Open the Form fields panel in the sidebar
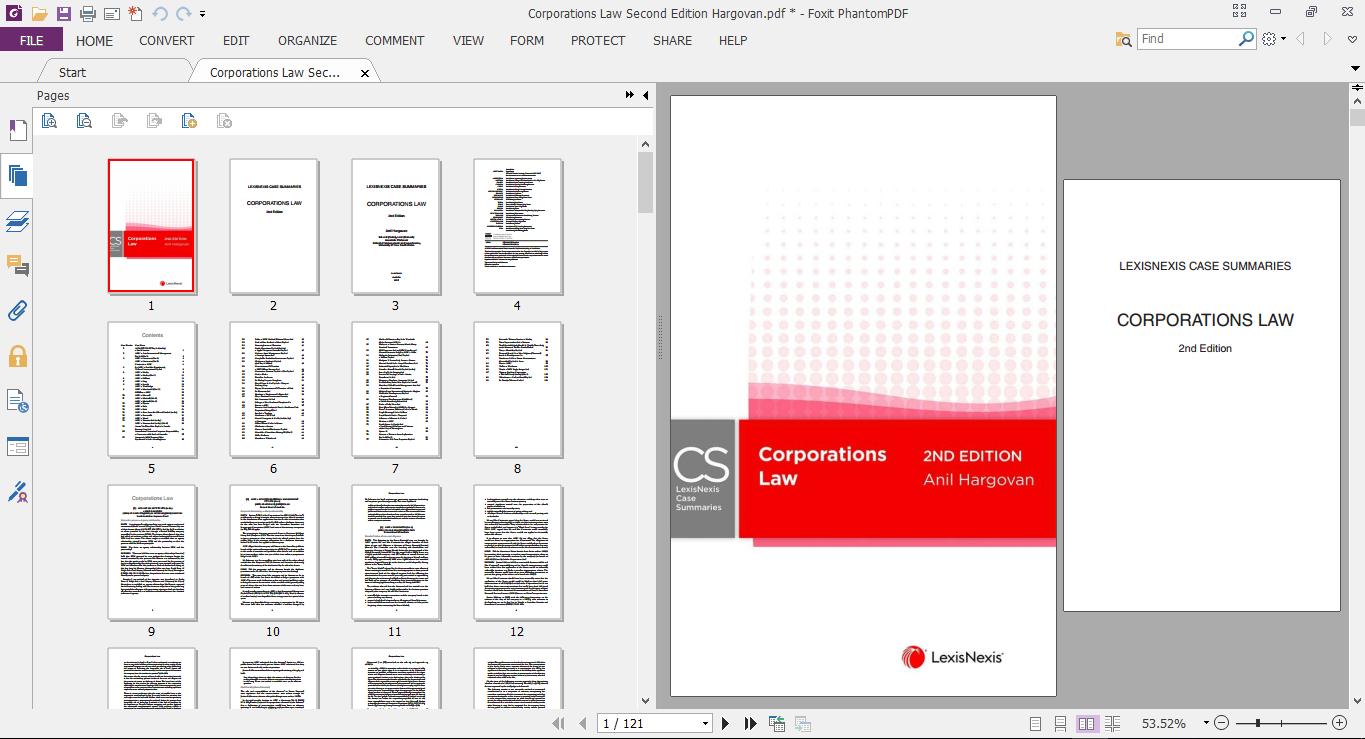Viewport: 1365px width, 739px height. [17, 446]
